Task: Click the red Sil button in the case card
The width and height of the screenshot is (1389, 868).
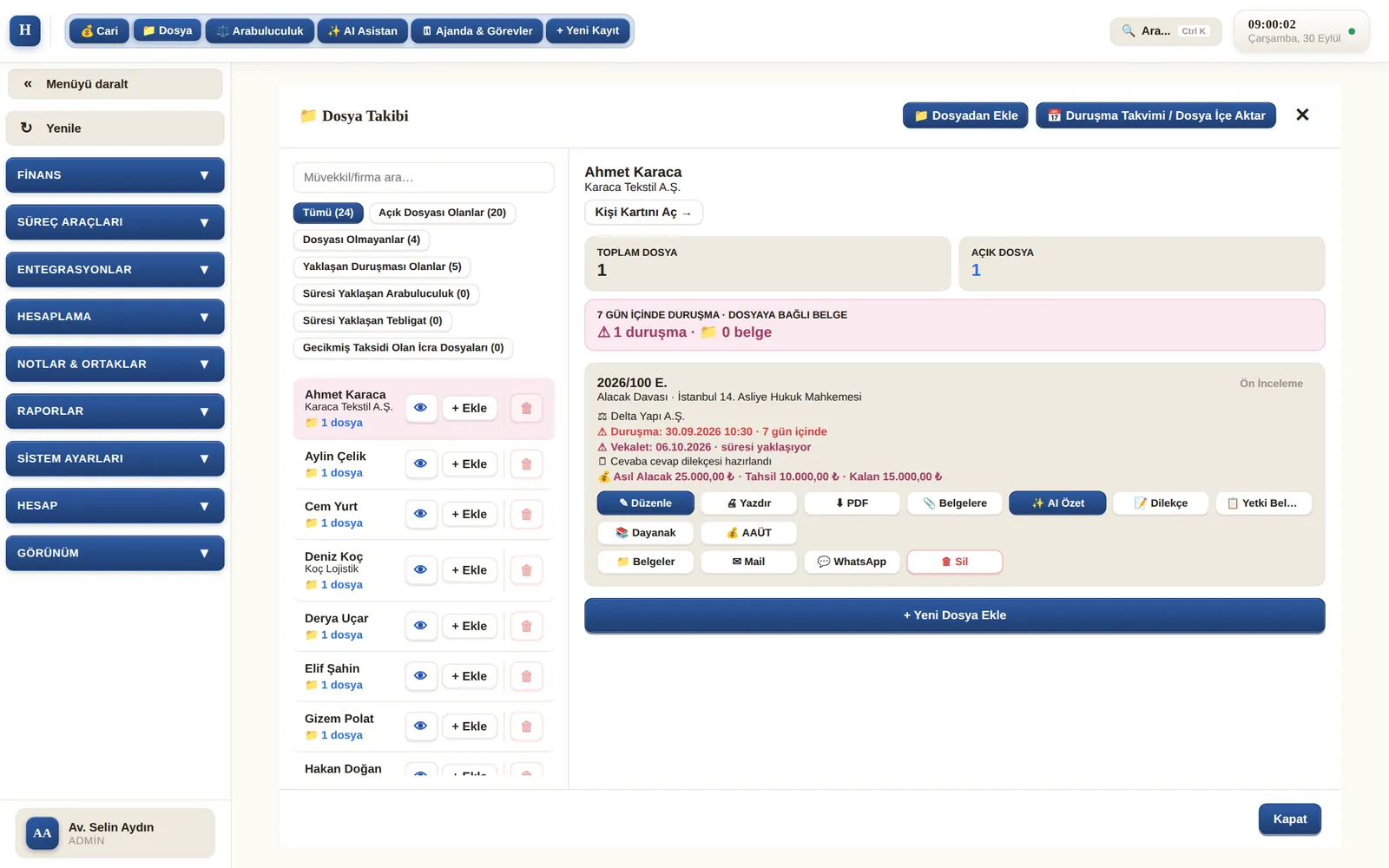Action: pos(955,562)
